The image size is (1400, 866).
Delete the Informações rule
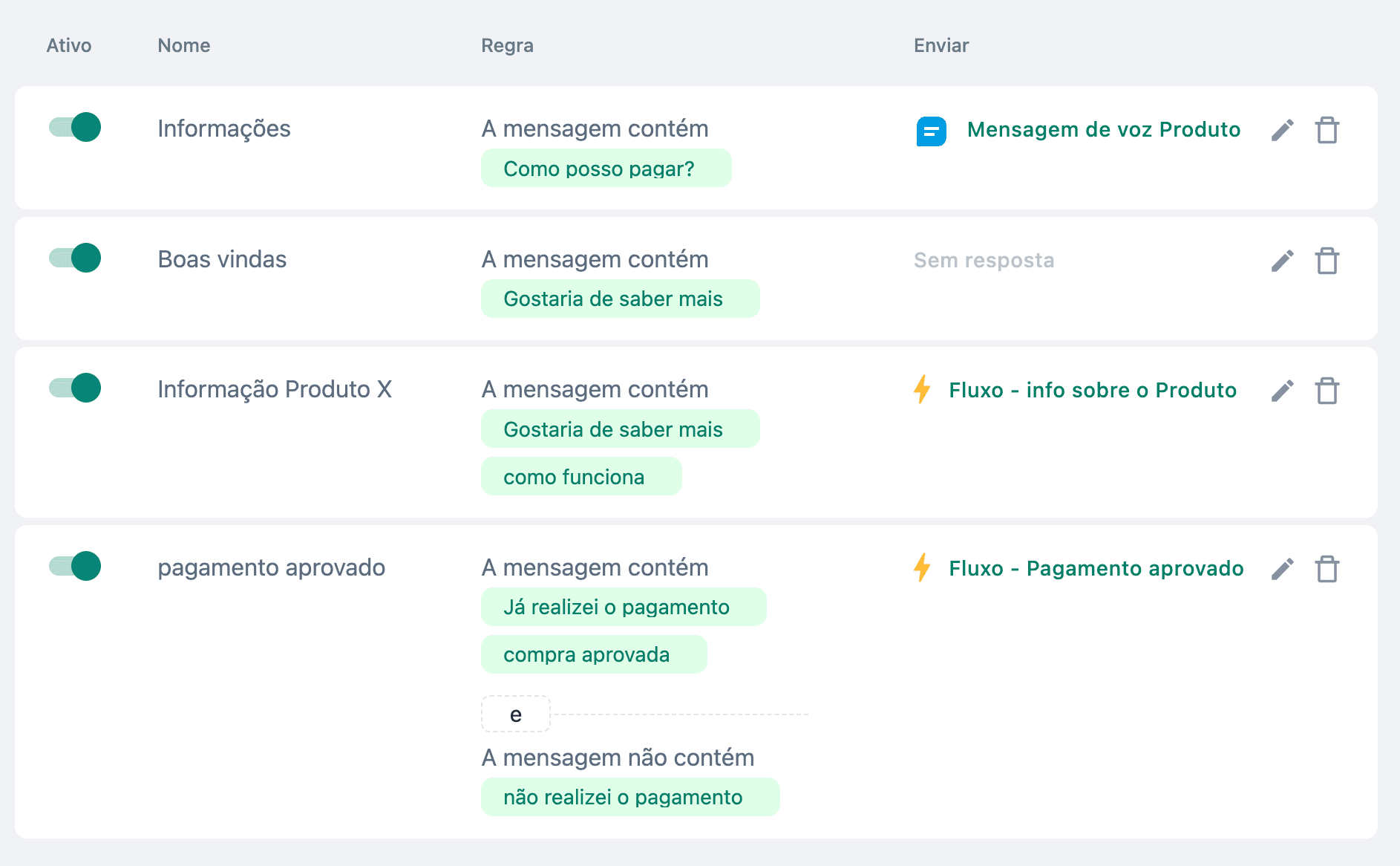click(1327, 130)
